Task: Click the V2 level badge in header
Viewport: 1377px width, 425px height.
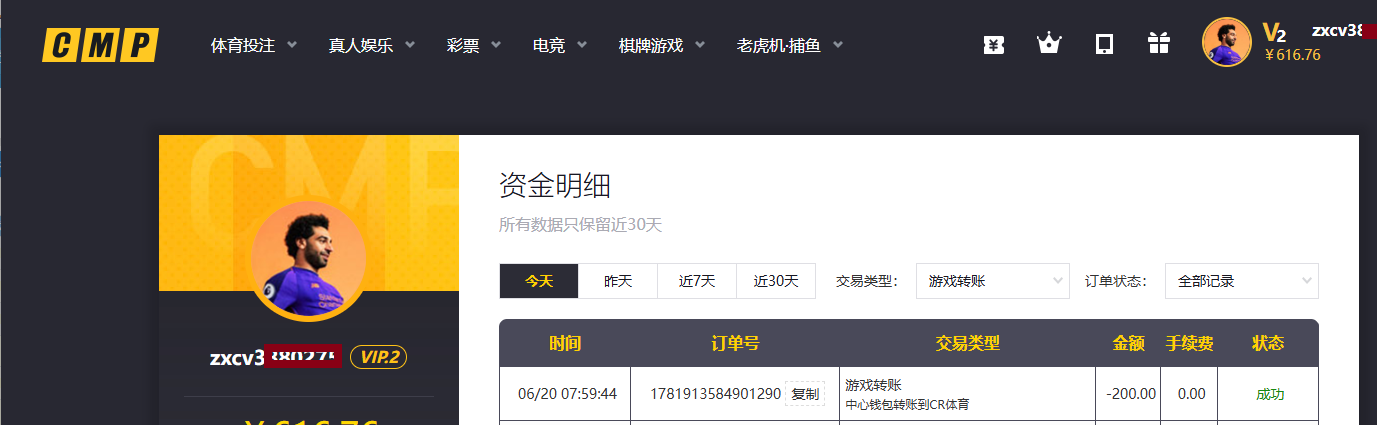Action: coord(1274,32)
